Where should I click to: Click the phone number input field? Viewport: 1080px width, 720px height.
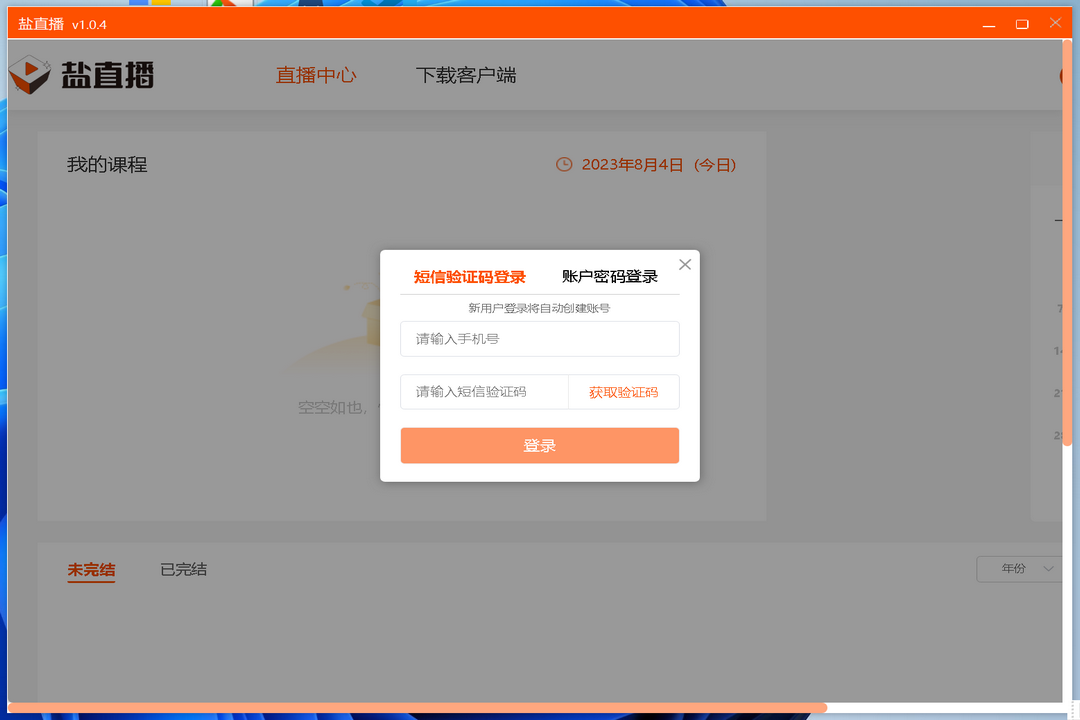[540, 338]
